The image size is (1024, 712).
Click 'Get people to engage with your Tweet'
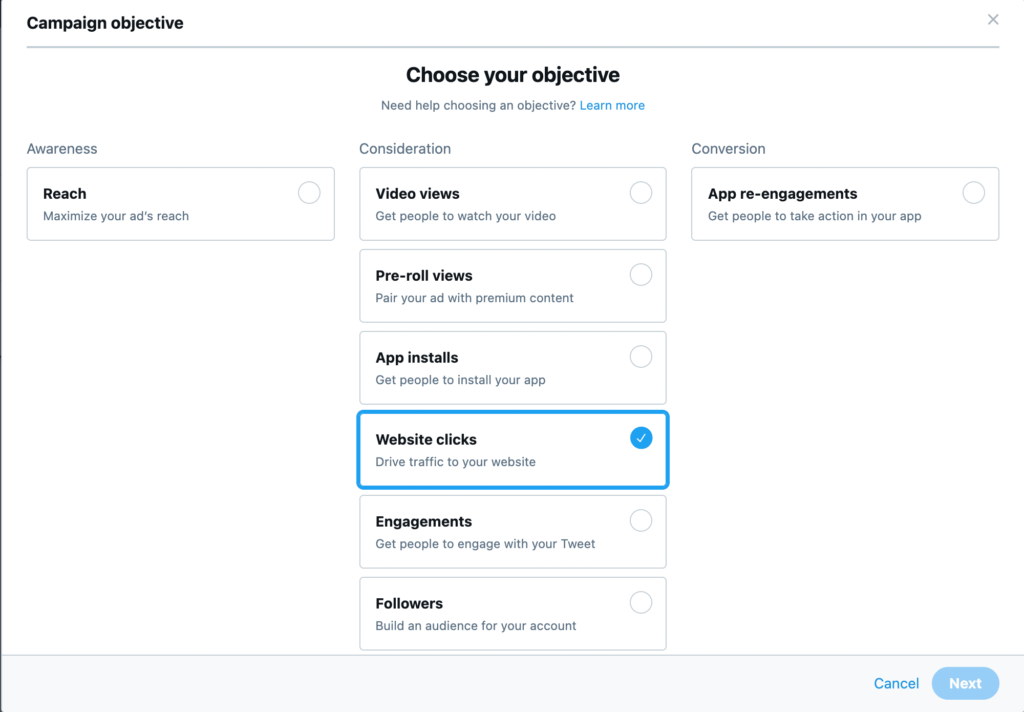pyautogui.click(x=485, y=544)
